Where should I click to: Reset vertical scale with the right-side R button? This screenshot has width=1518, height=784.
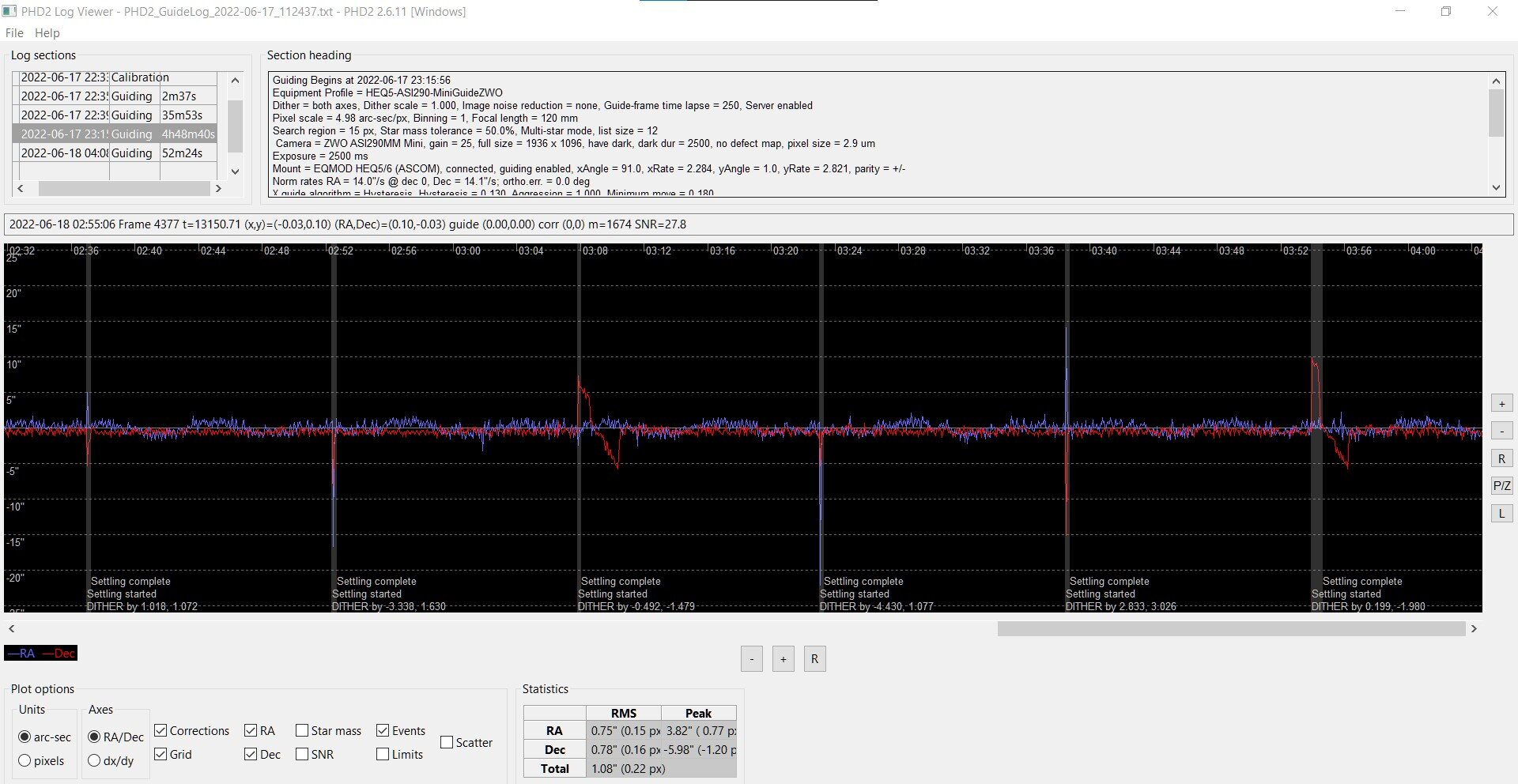[x=1502, y=459]
